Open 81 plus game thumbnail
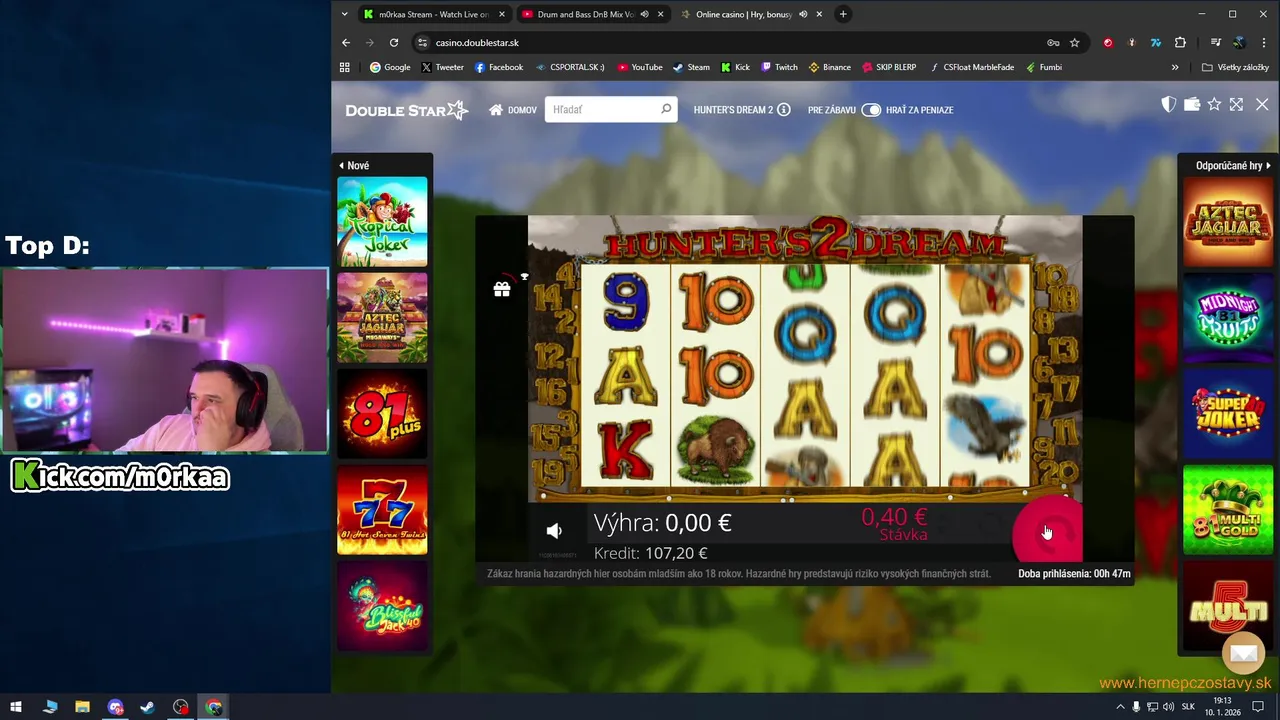Viewport: 1280px width, 720px height. (382, 414)
